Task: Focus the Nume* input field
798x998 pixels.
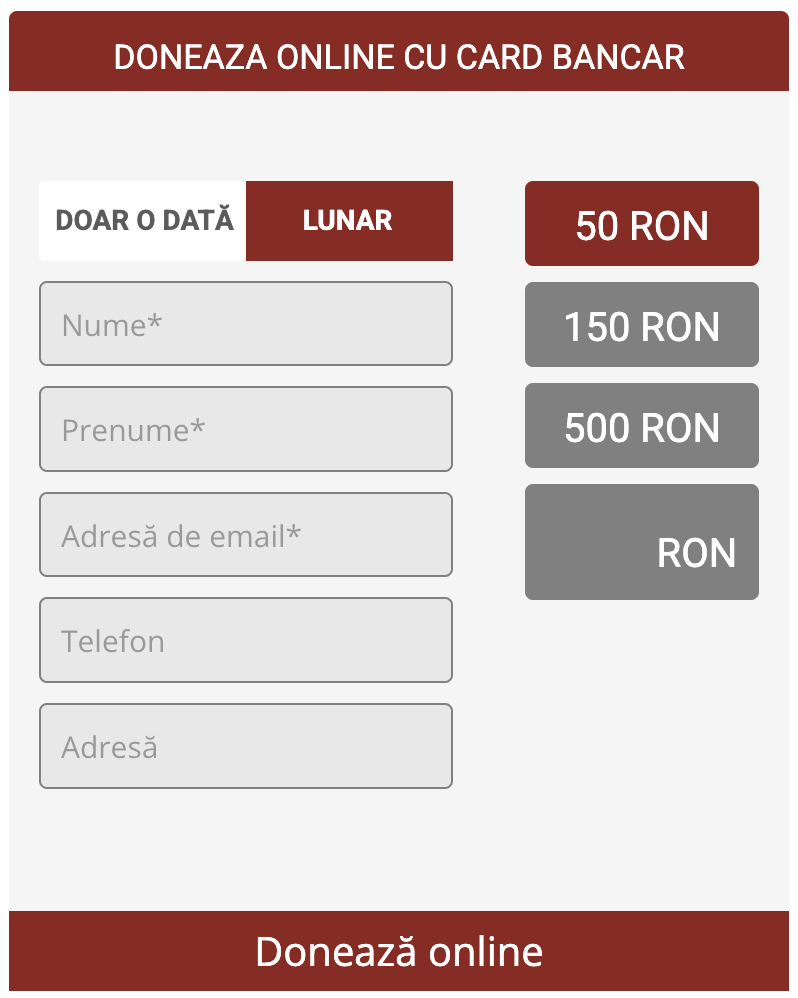Action: [x=245, y=324]
